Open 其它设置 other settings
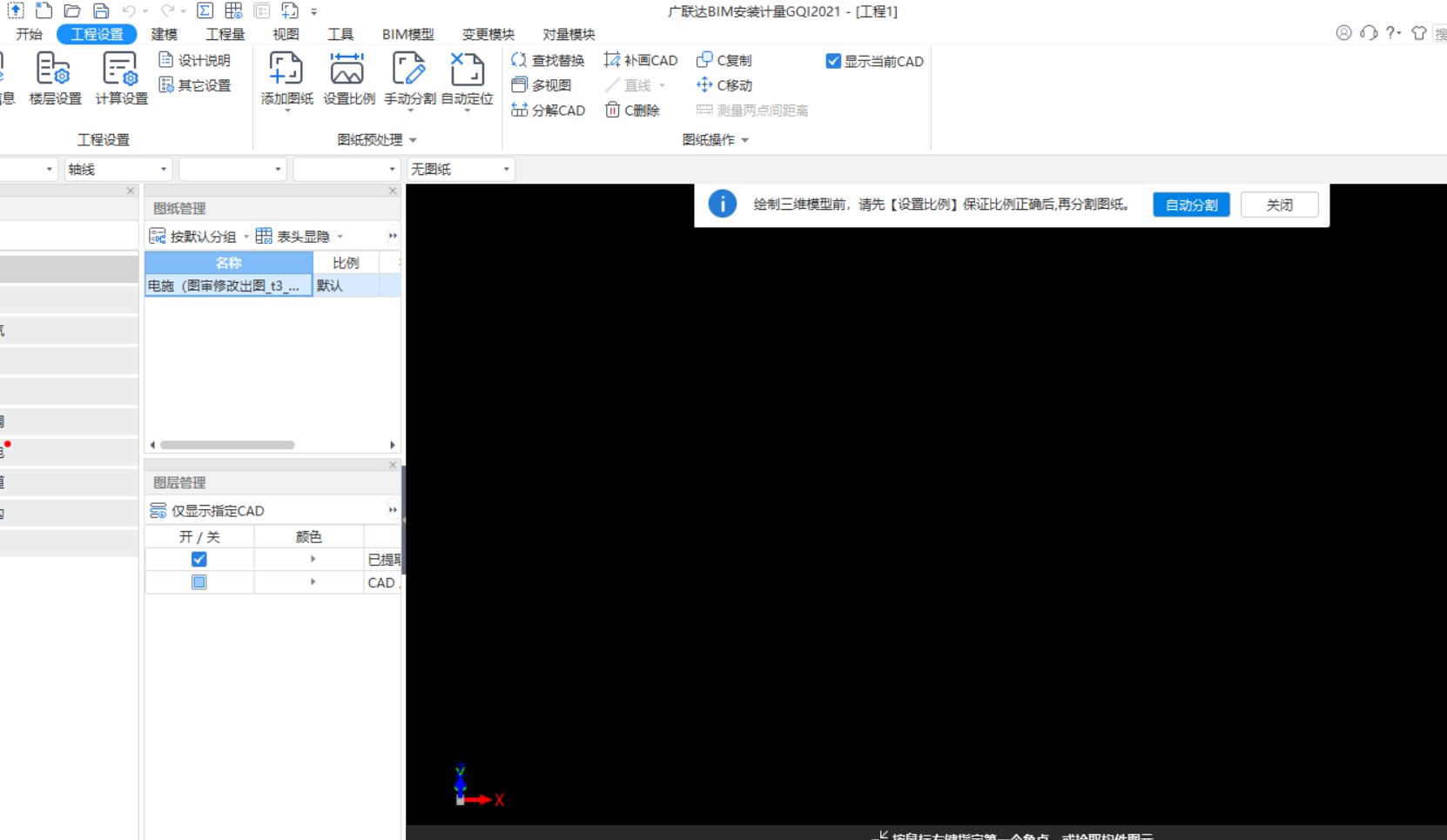 pyautogui.click(x=195, y=85)
